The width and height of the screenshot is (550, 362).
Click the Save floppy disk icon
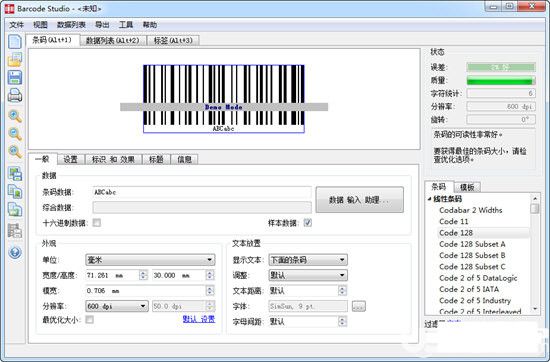pos(15,77)
